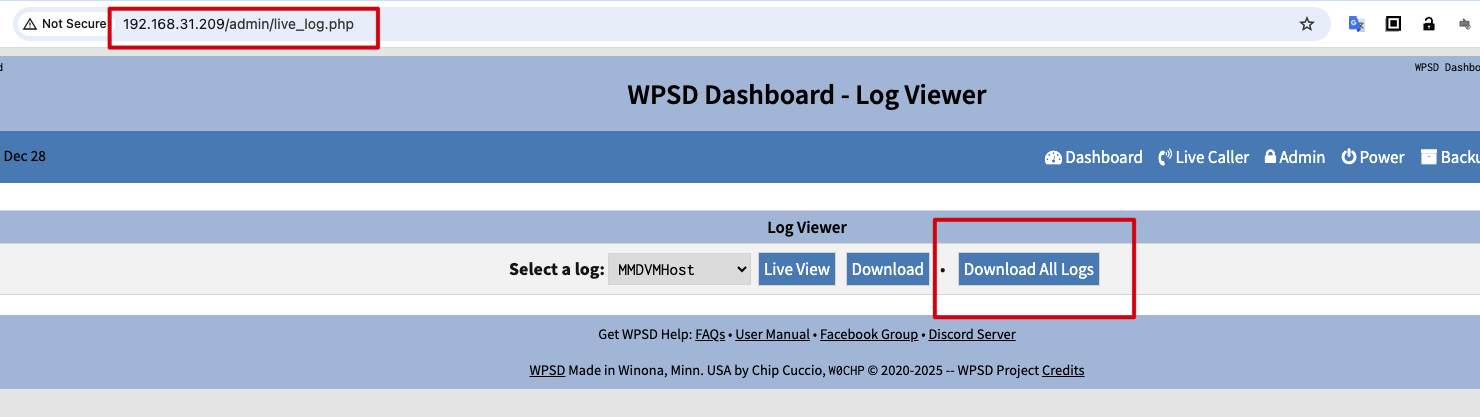Open Dashboard from the navigation bar
1480x417 pixels.
click(1093, 157)
